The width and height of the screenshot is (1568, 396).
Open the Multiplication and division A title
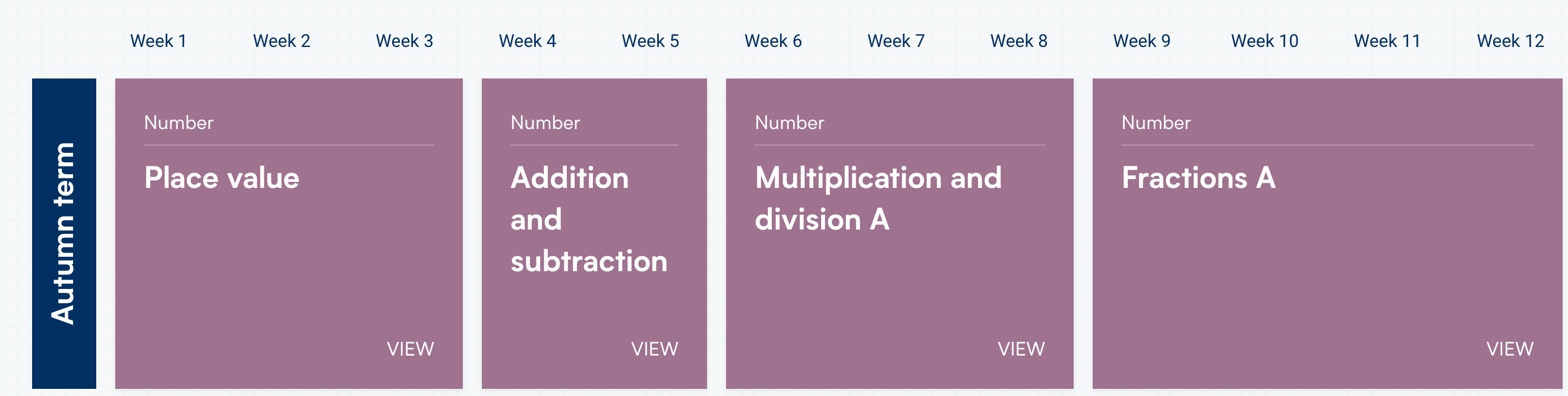click(x=878, y=199)
